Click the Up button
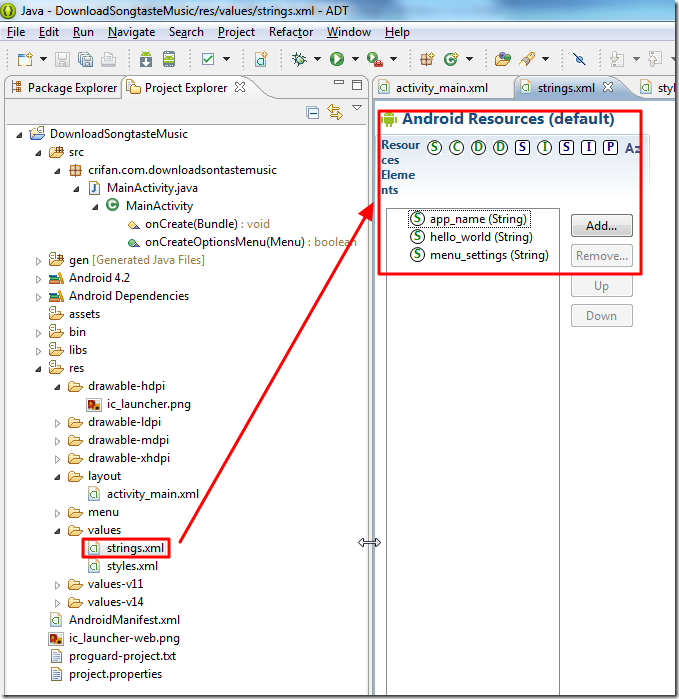The image size is (679, 699). coord(601,286)
